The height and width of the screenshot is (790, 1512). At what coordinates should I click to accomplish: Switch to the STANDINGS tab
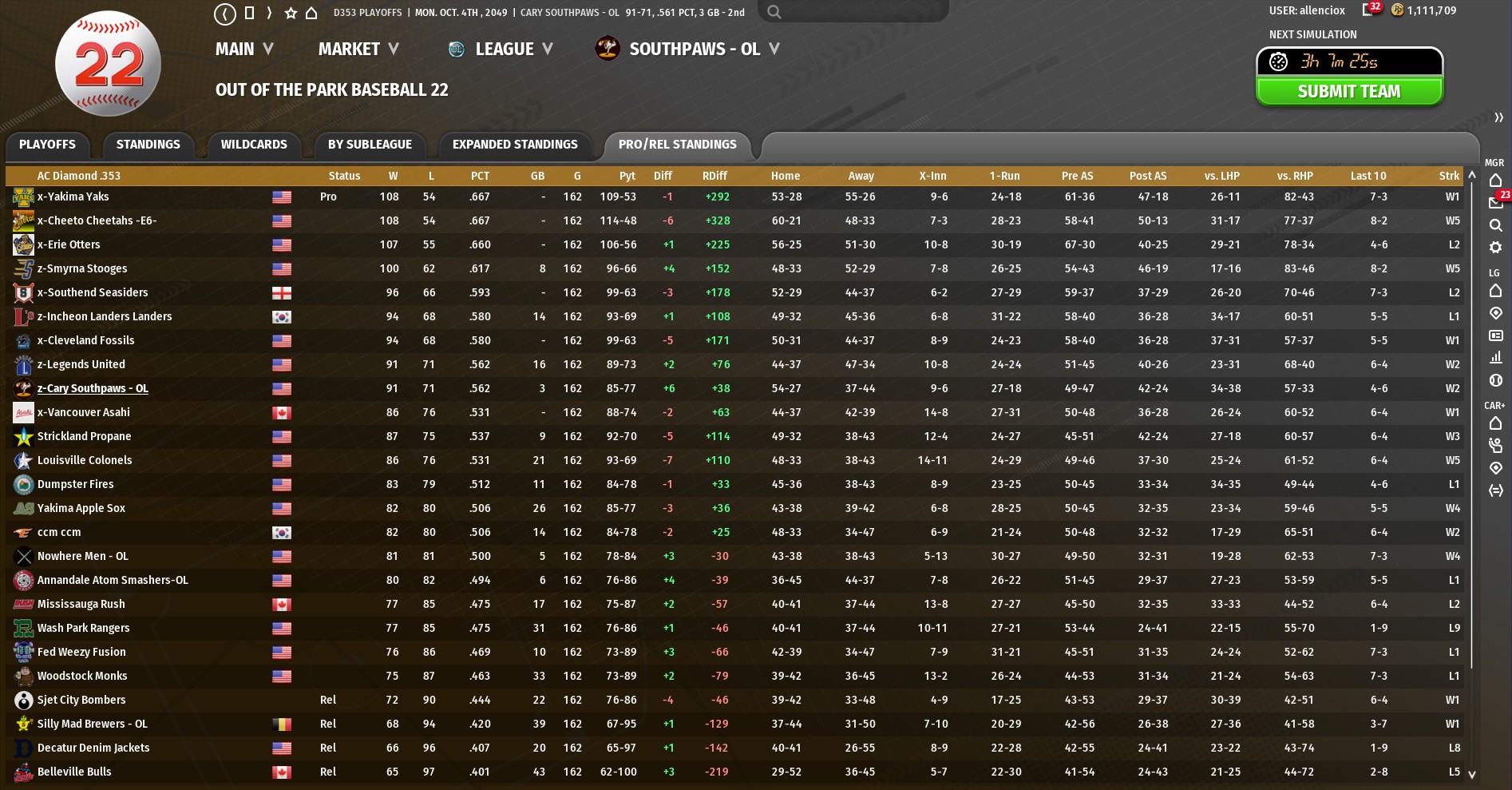pyautogui.click(x=148, y=145)
